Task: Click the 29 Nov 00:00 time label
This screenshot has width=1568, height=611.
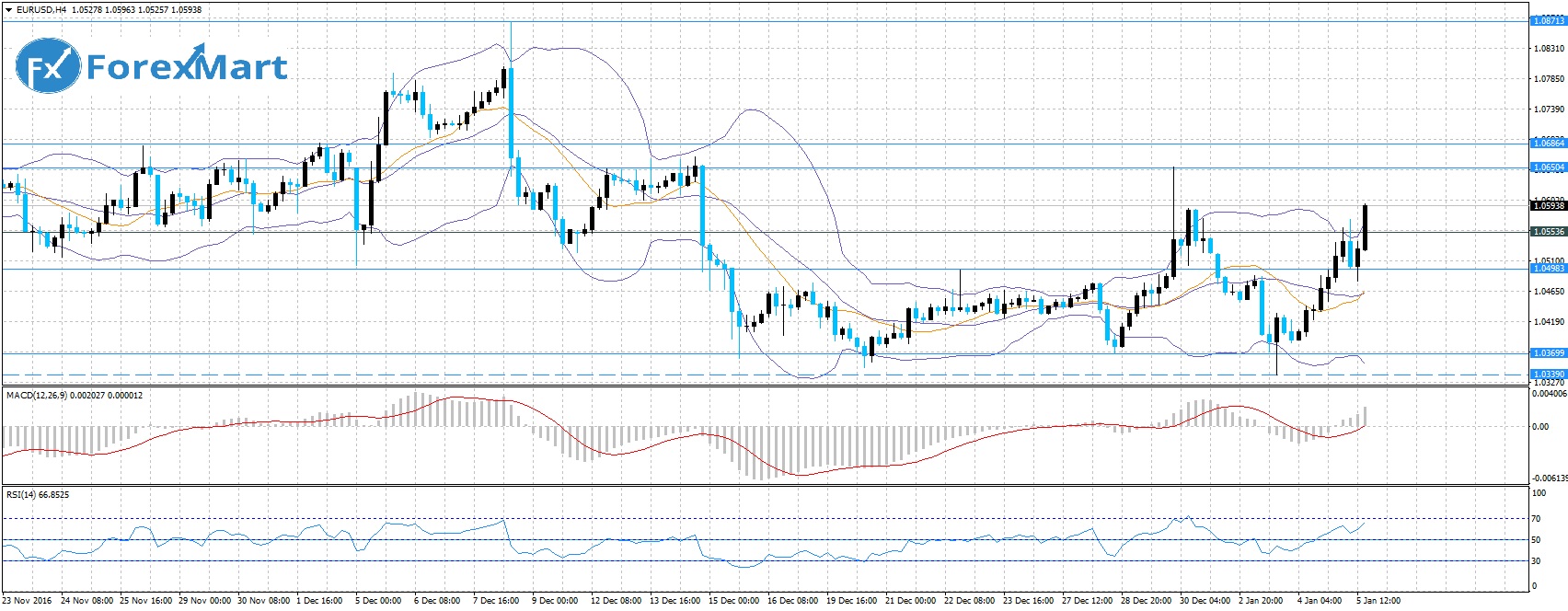Action: [x=204, y=601]
